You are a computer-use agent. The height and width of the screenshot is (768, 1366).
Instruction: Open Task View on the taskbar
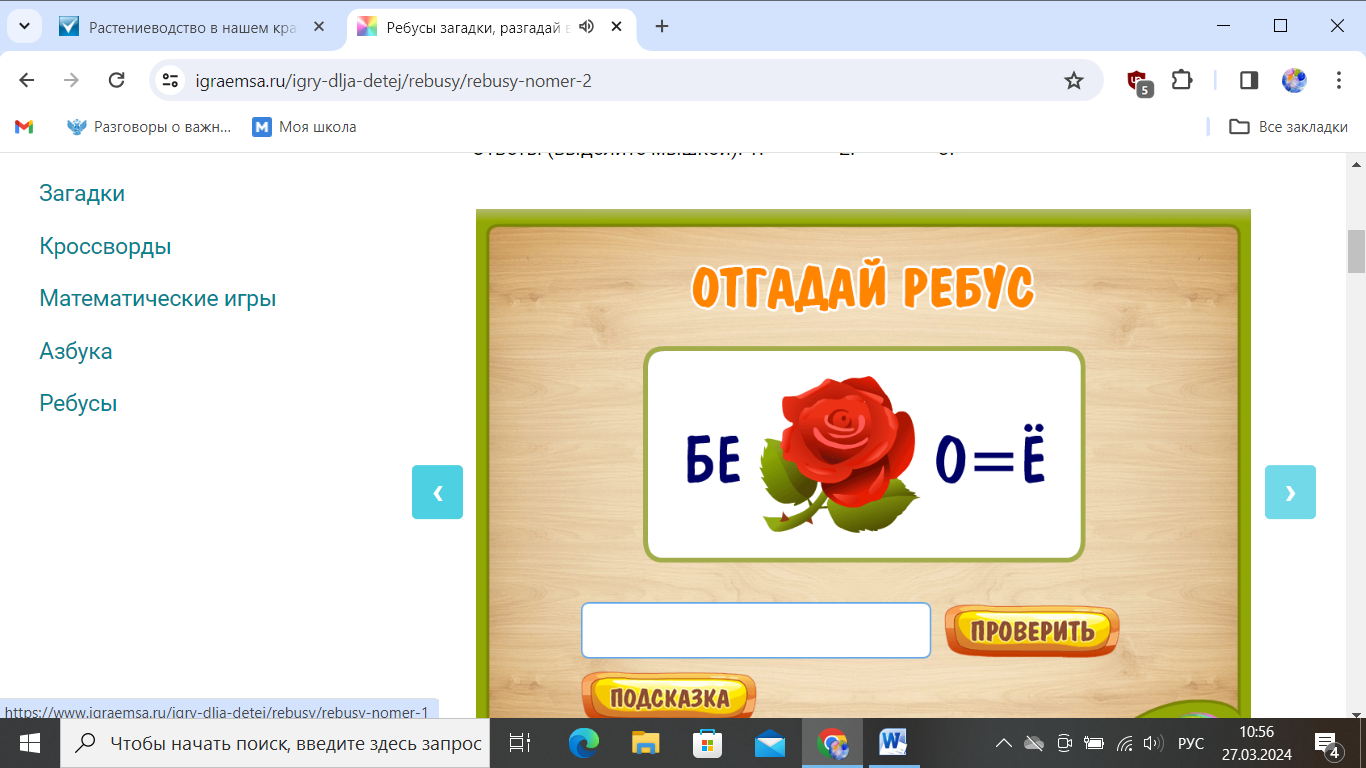pyautogui.click(x=520, y=743)
